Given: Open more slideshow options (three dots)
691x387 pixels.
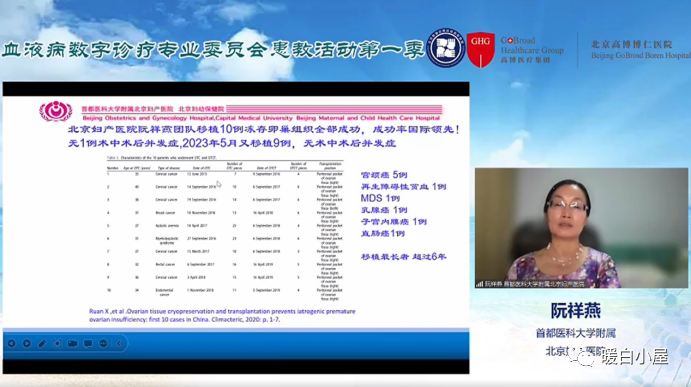Looking at the screenshot, I should tap(104, 343).
